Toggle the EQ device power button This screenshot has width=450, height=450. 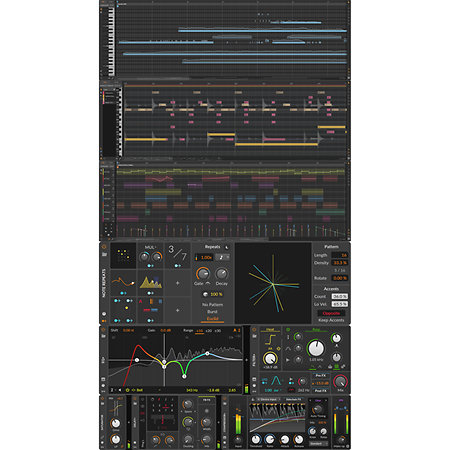[104, 330]
